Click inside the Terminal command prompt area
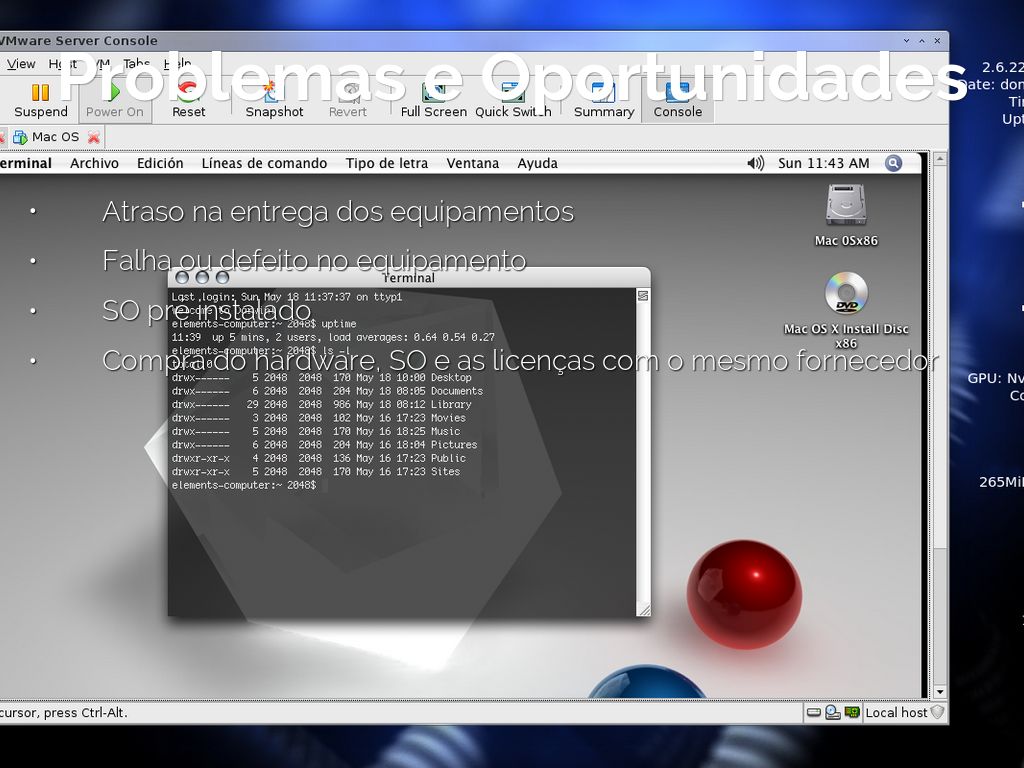 pyautogui.click(x=400, y=540)
